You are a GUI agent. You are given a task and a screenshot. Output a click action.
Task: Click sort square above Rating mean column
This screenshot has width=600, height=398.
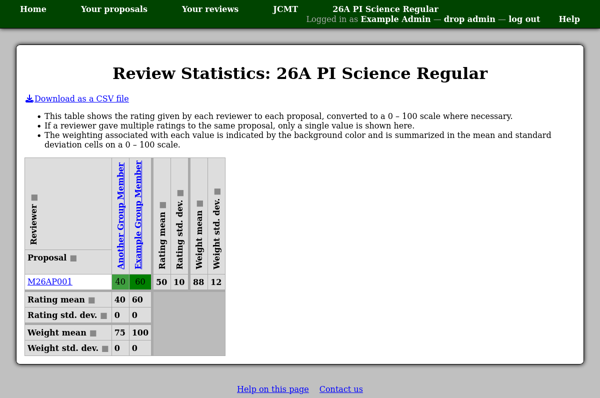(x=163, y=205)
